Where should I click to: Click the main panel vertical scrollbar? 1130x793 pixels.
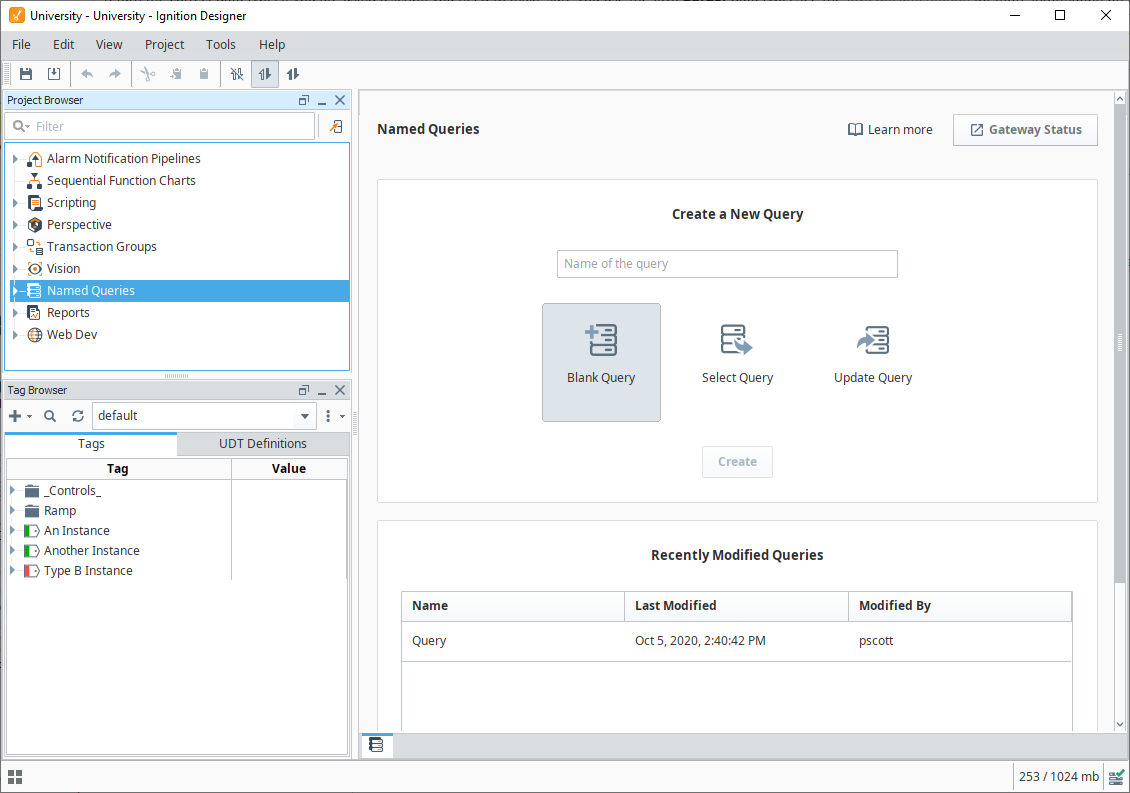1120,340
